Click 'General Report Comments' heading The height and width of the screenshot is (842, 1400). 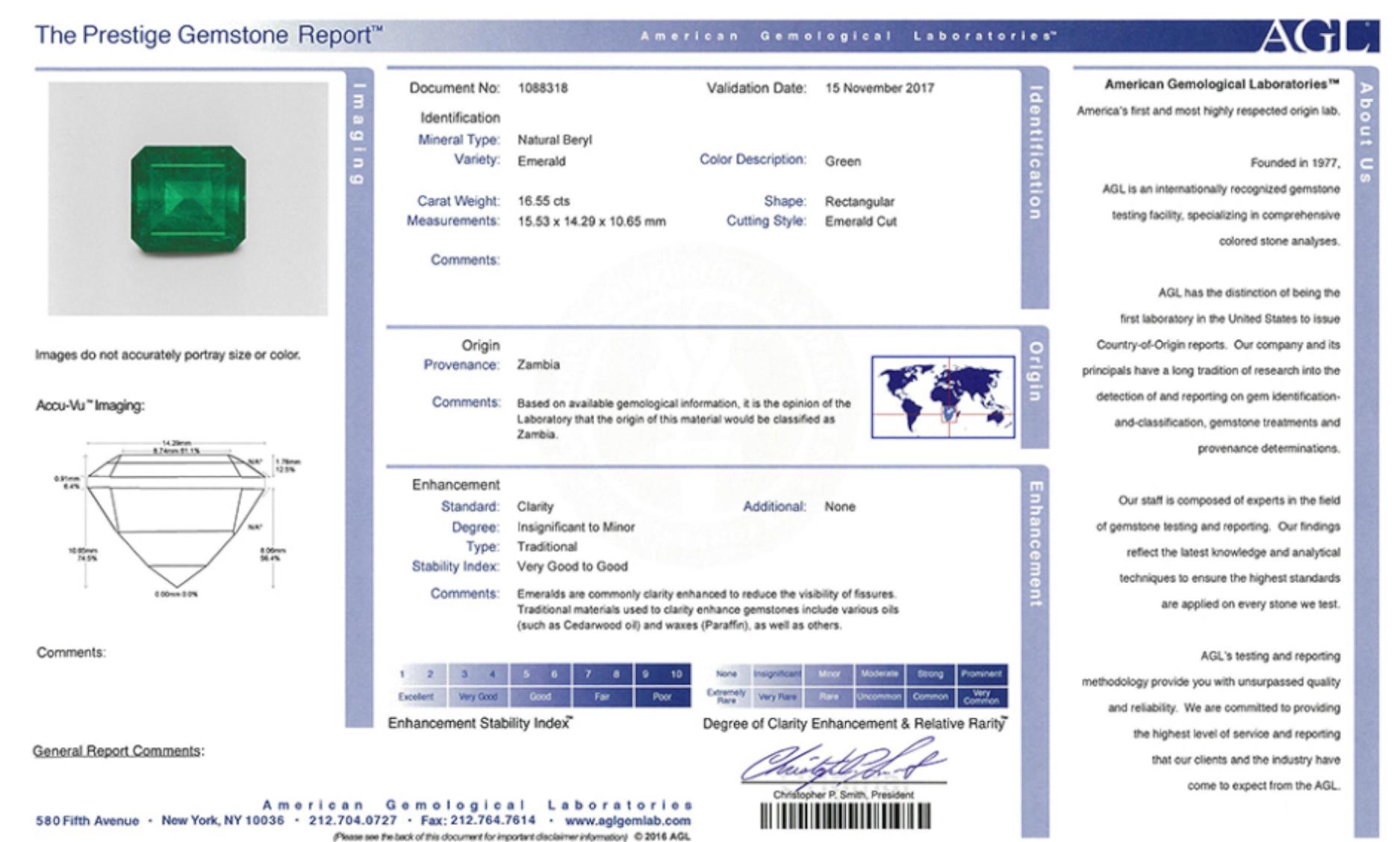click(x=118, y=751)
